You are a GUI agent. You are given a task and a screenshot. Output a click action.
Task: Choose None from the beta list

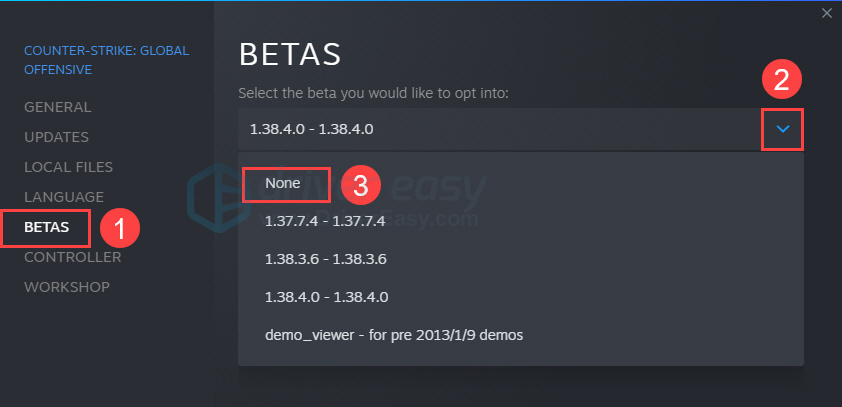pyautogui.click(x=283, y=184)
